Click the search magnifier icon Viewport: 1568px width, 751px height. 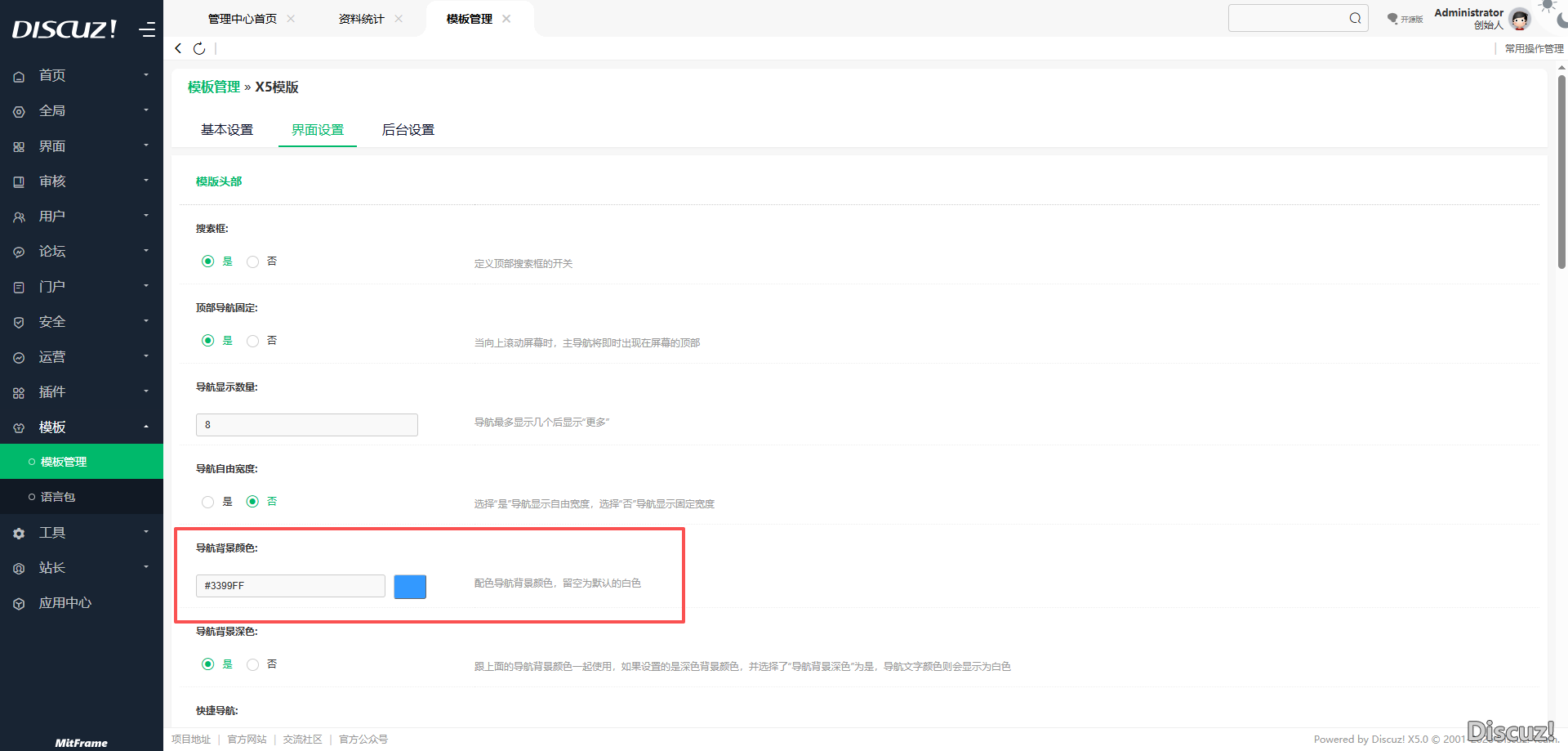(1355, 18)
